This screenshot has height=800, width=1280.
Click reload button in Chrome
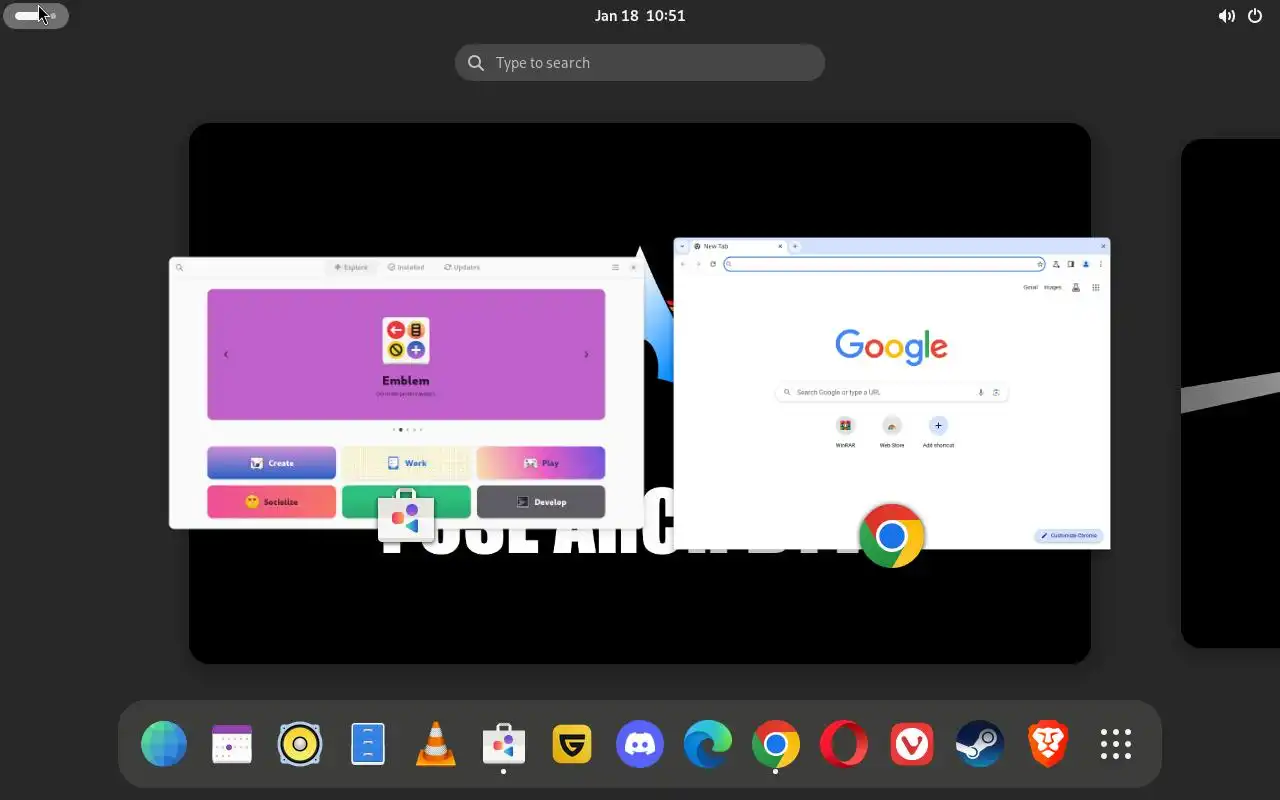pyautogui.click(x=713, y=264)
